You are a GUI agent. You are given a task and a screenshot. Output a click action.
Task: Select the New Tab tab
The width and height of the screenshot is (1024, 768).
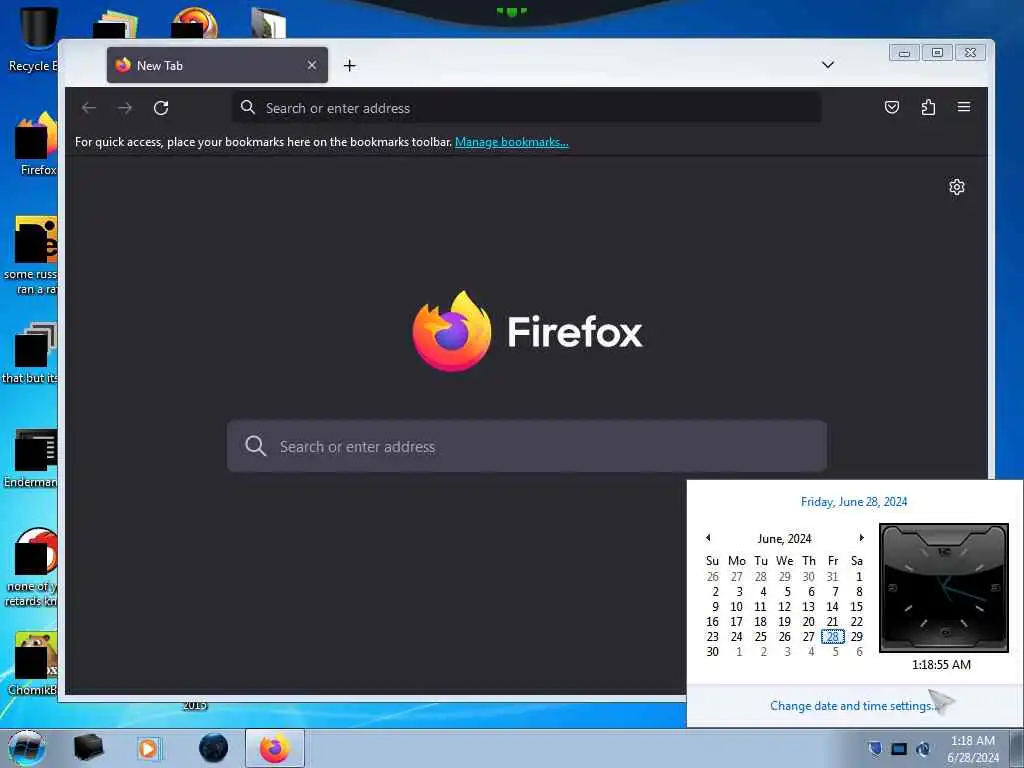pyautogui.click(x=217, y=65)
